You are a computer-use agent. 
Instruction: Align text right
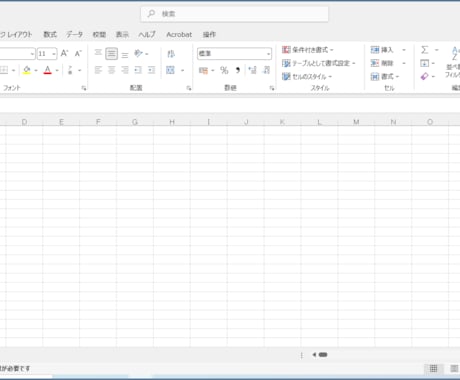tap(125, 70)
